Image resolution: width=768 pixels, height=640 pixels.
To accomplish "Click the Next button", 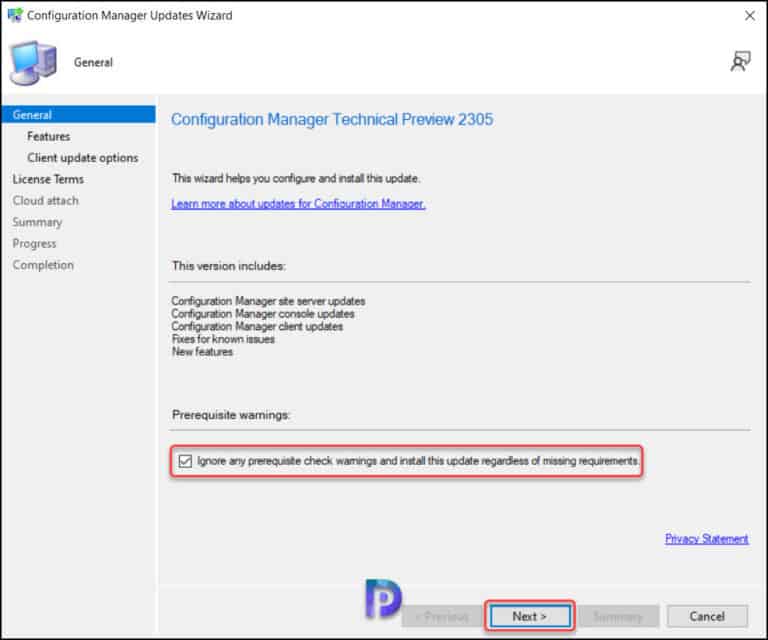I will pyautogui.click(x=529, y=616).
